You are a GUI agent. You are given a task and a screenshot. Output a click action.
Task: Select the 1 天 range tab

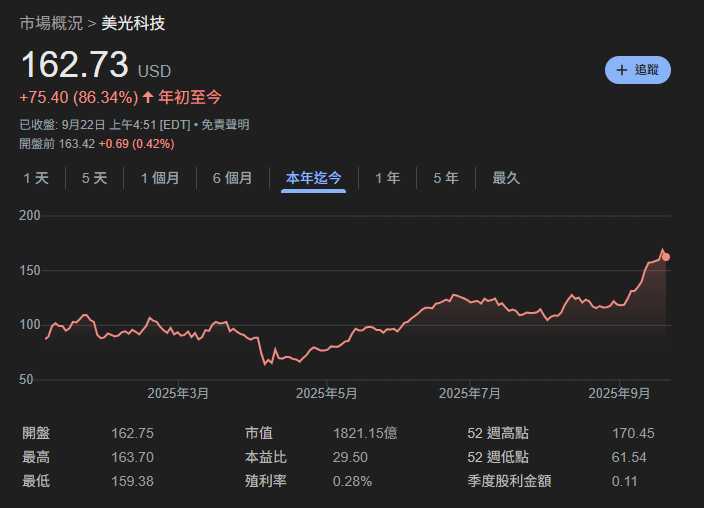(36, 178)
